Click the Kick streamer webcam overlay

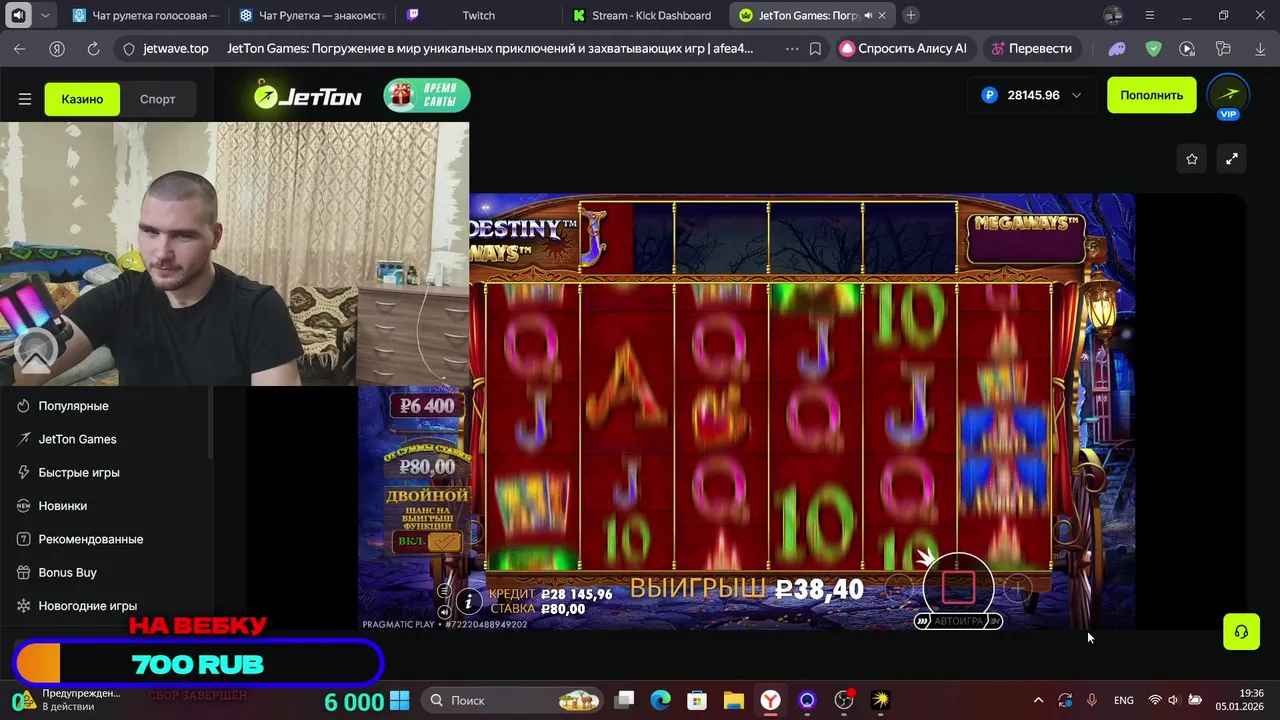click(234, 254)
